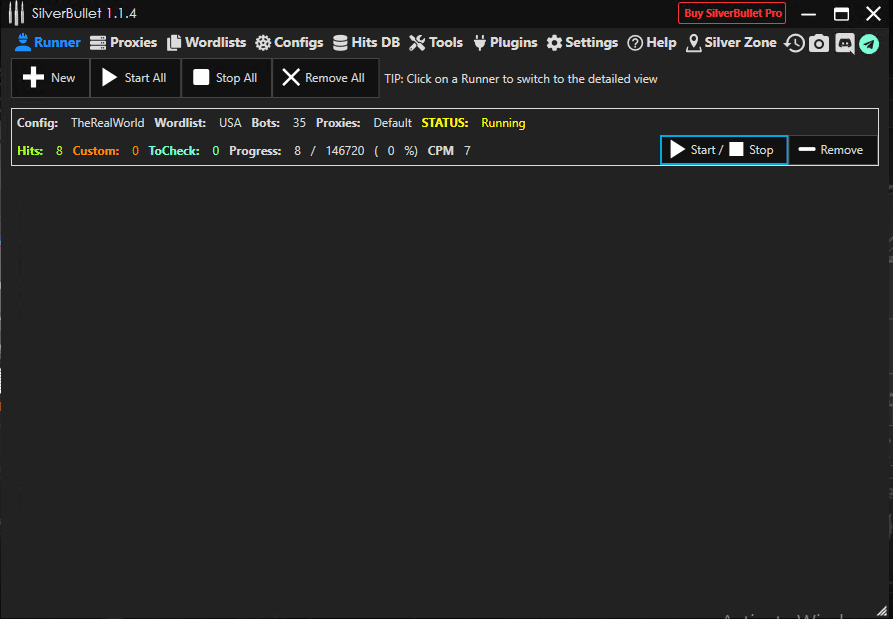This screenshot has height=619, width=893.
Task: Click the Start All button
Action: click(135, 78)
